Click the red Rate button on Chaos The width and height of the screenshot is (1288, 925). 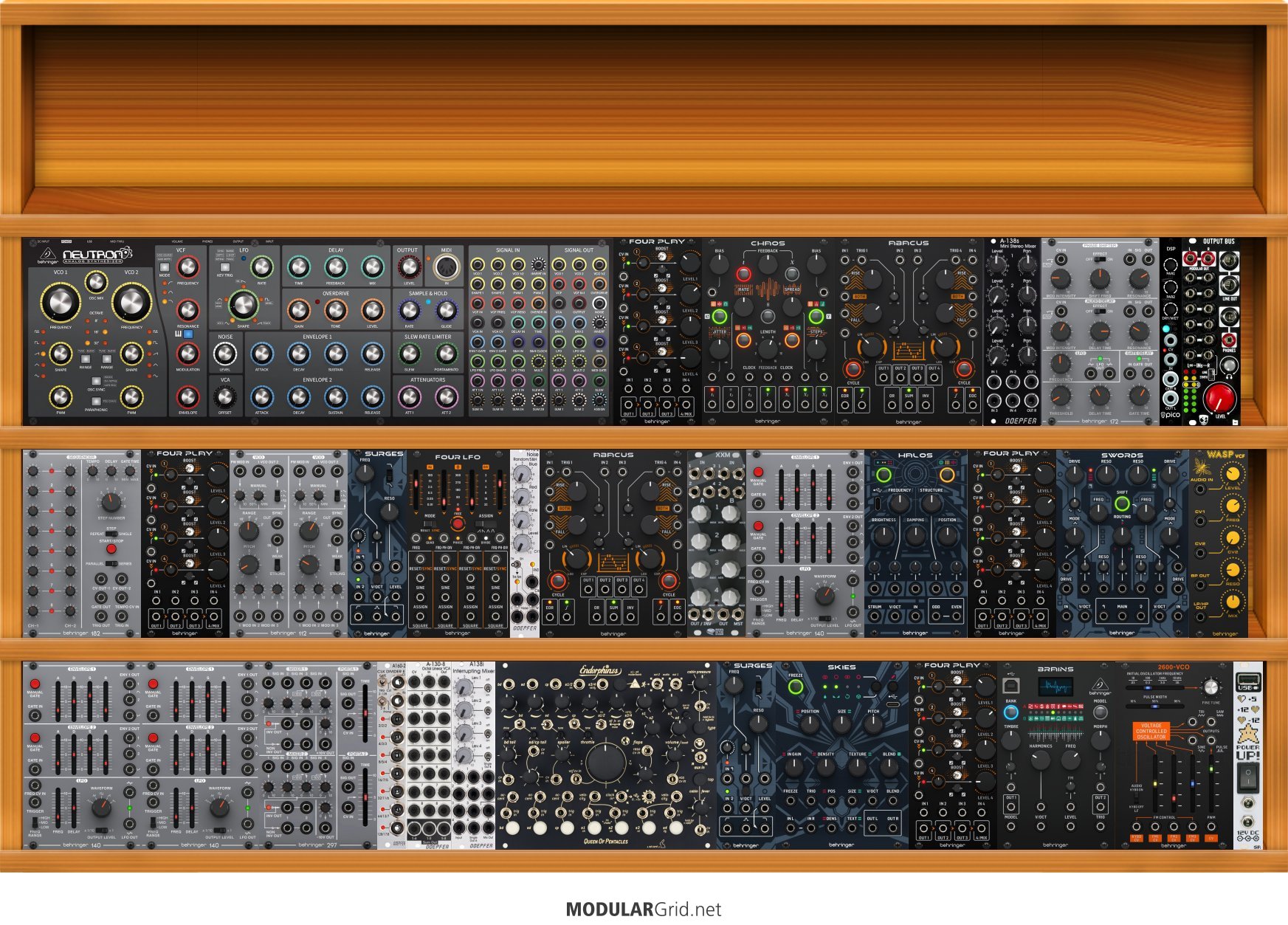743,275
